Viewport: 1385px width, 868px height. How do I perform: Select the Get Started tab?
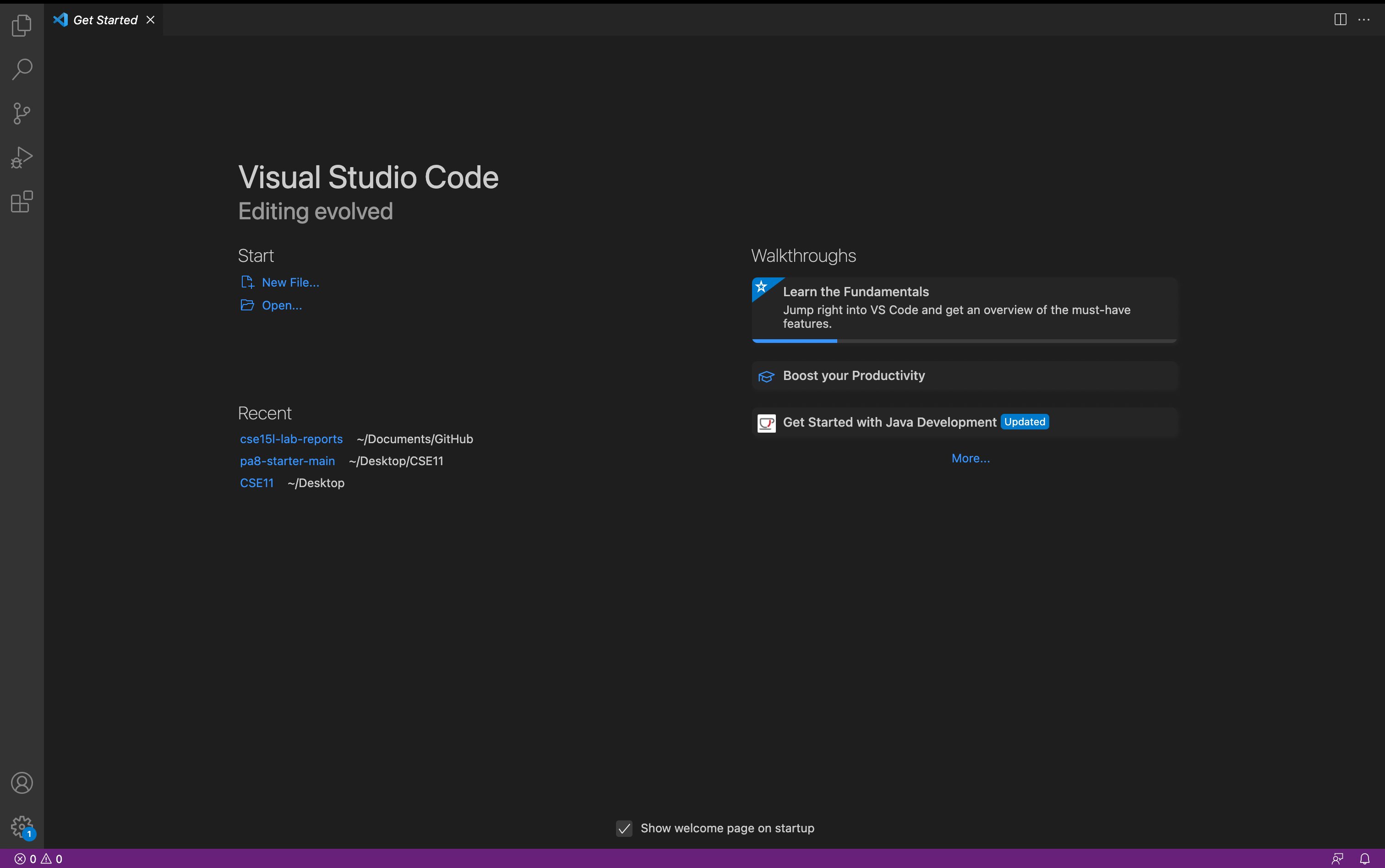tap(105, 20)
